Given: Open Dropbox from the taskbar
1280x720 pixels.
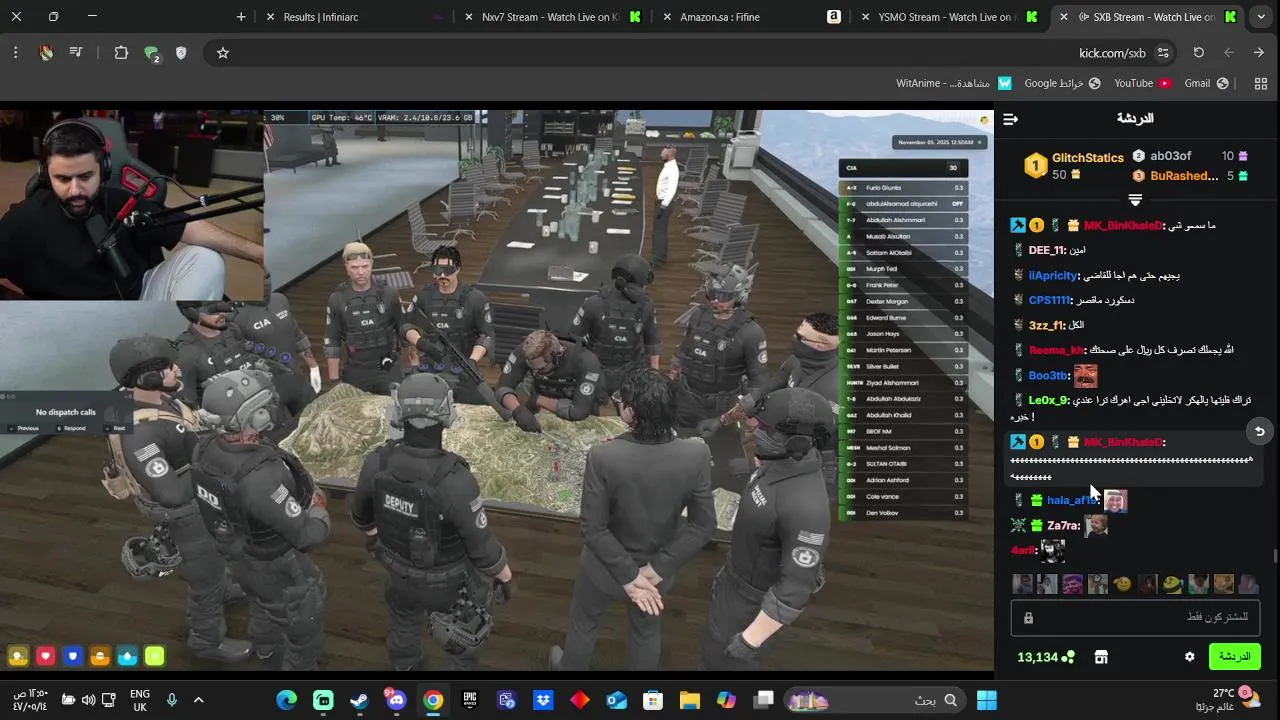Looking at the screenshot, I should click(x=543, y=700).
